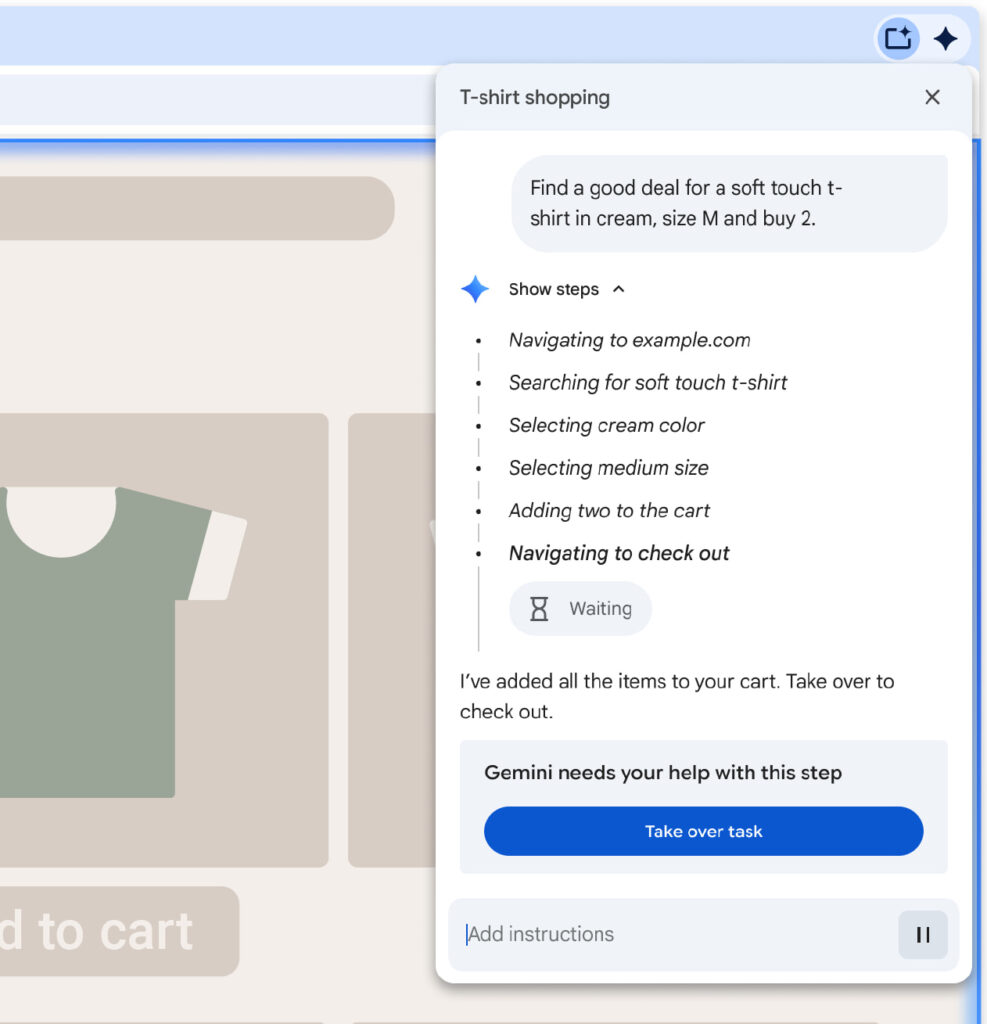Click the T-shirt shopping panel title
Viewport: 987px width, 1024px height.
pyautogui.click(x=534, y=97)
